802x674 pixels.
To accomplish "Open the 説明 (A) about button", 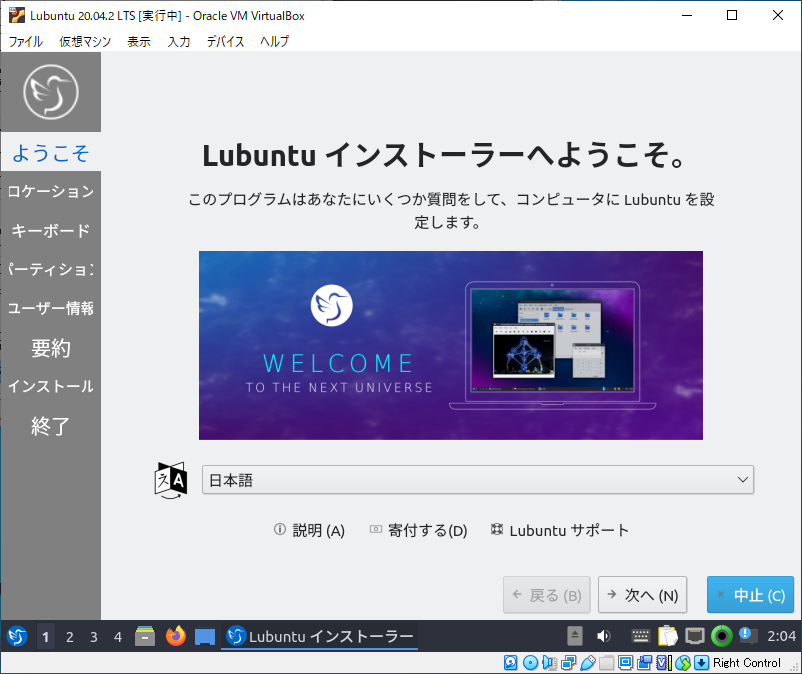I will click(x=309, y=530).
